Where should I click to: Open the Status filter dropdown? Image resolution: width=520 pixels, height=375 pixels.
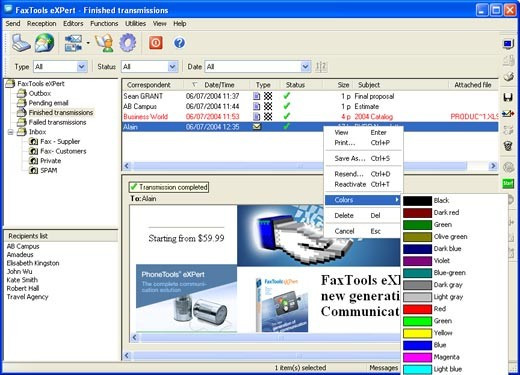[x=172, y=67]
